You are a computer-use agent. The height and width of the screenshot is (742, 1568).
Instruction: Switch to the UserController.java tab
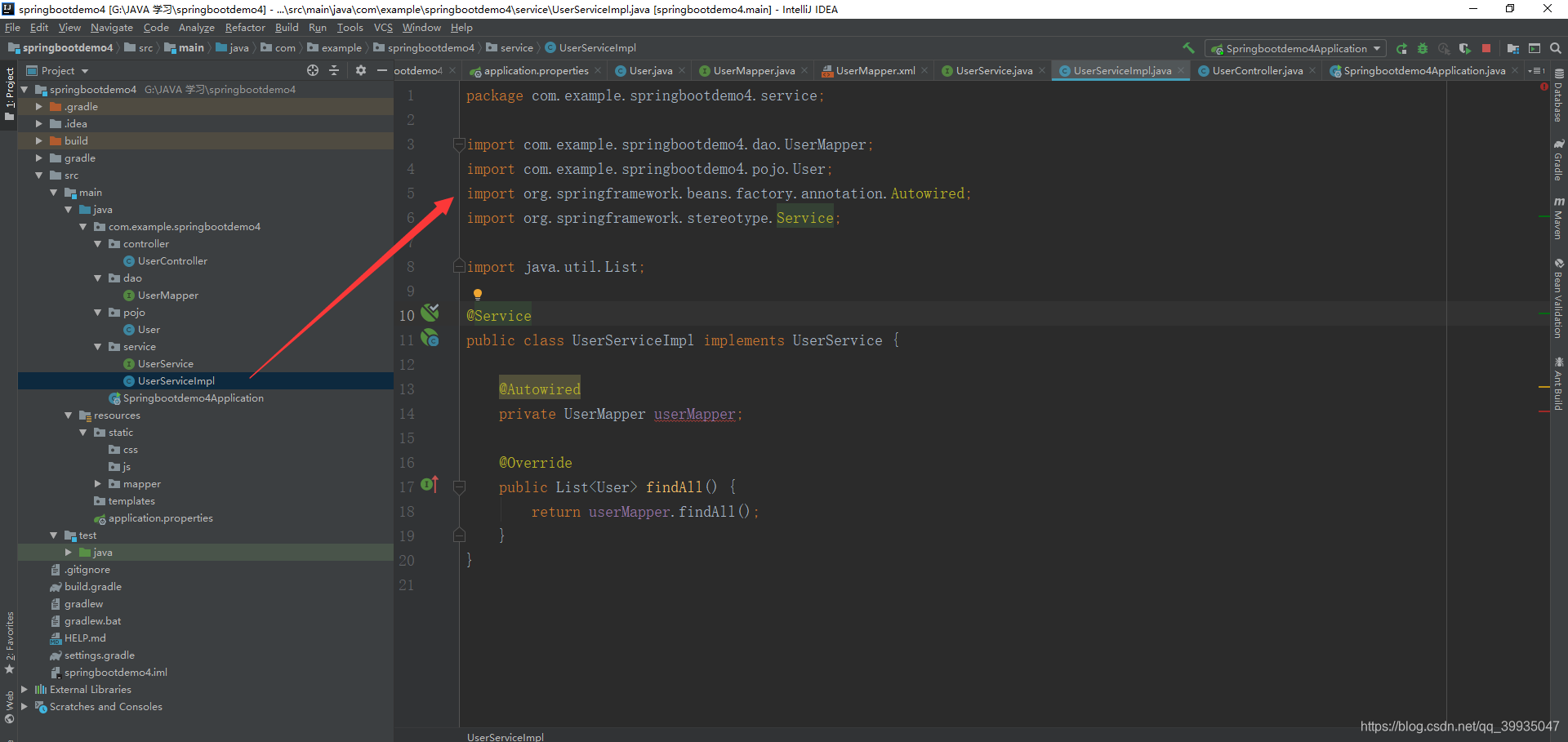click(1257, 71)
